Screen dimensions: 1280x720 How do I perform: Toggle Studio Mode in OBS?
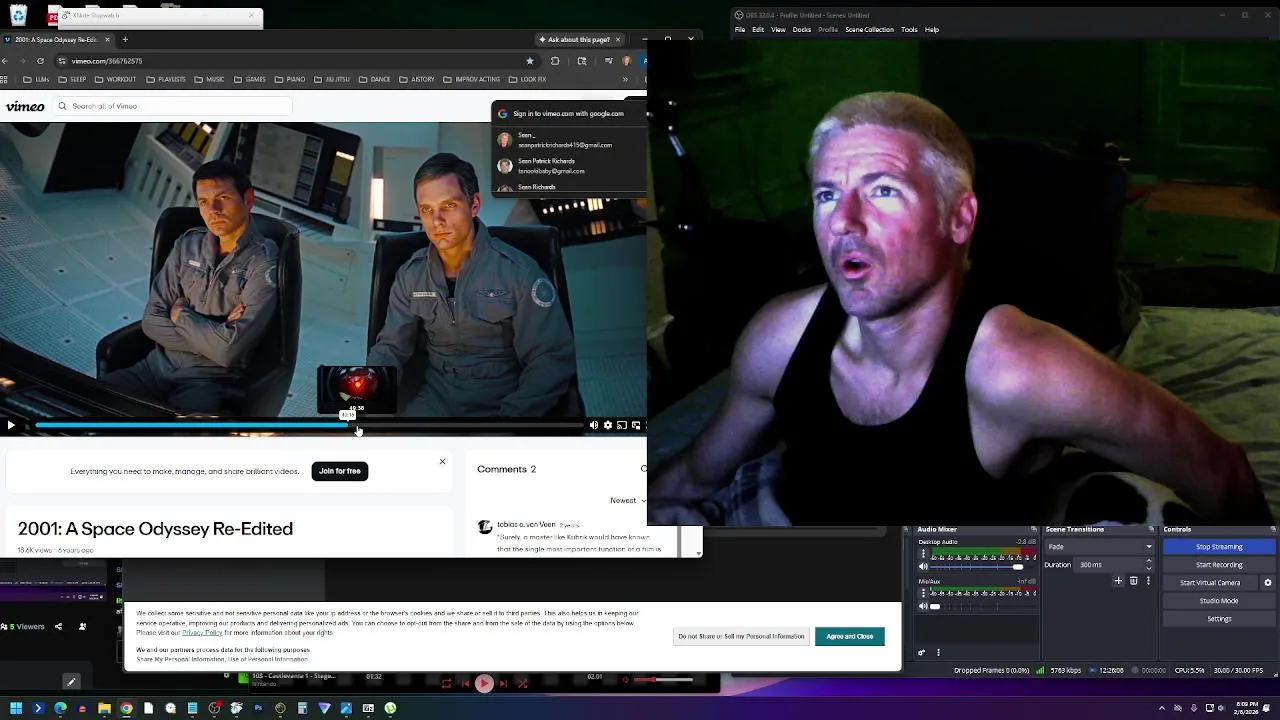coord(1219,601)
